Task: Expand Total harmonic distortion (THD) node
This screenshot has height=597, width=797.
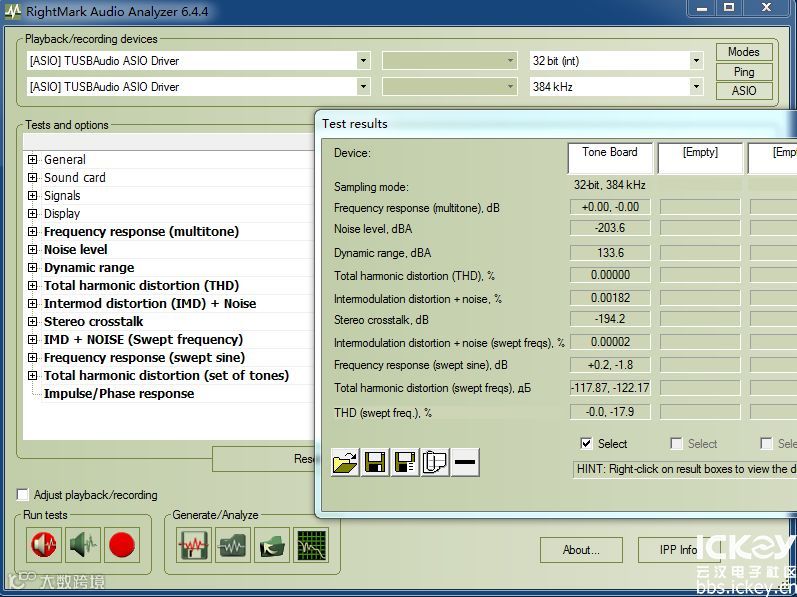Action: (x=33, y=286)
